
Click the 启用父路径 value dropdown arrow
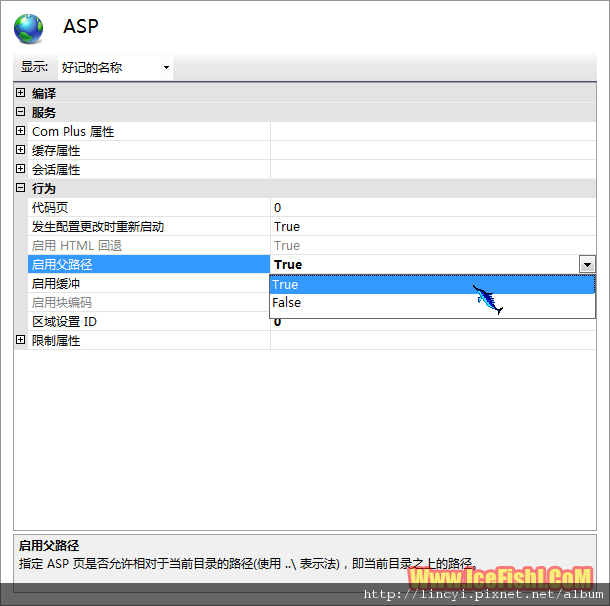587,264
